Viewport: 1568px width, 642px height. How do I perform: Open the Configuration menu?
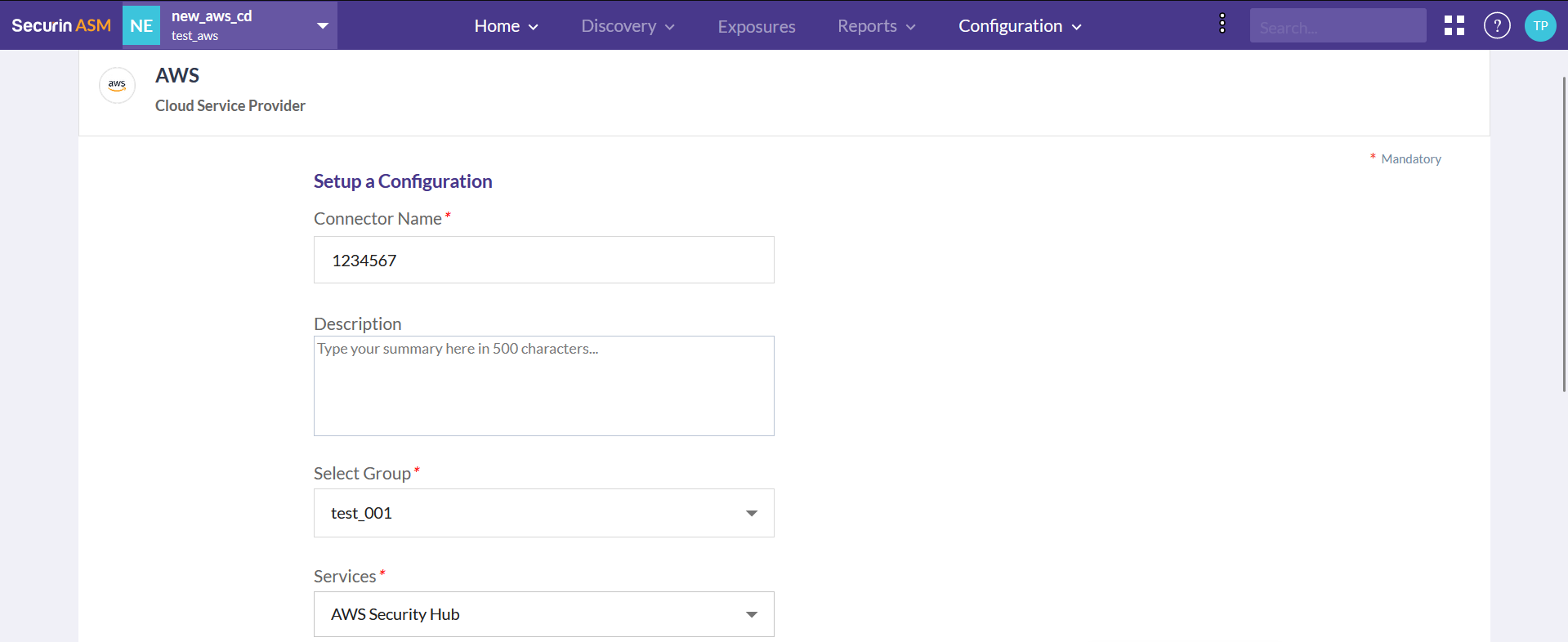(1020, 26)
